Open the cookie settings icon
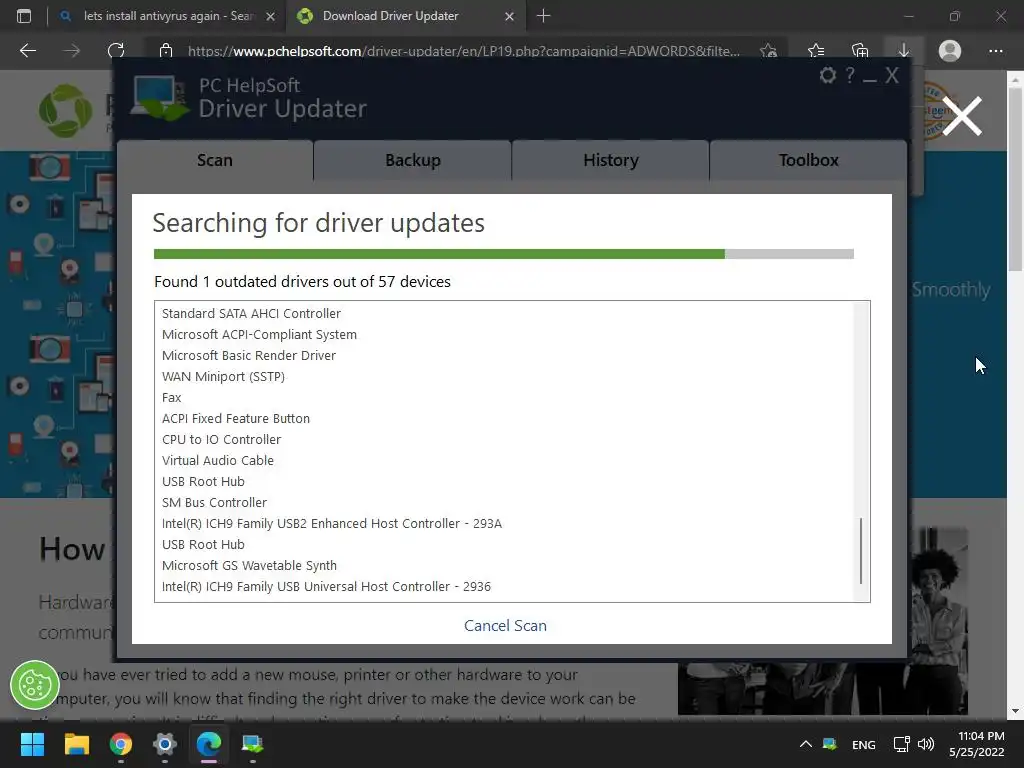 pos(35,685)
